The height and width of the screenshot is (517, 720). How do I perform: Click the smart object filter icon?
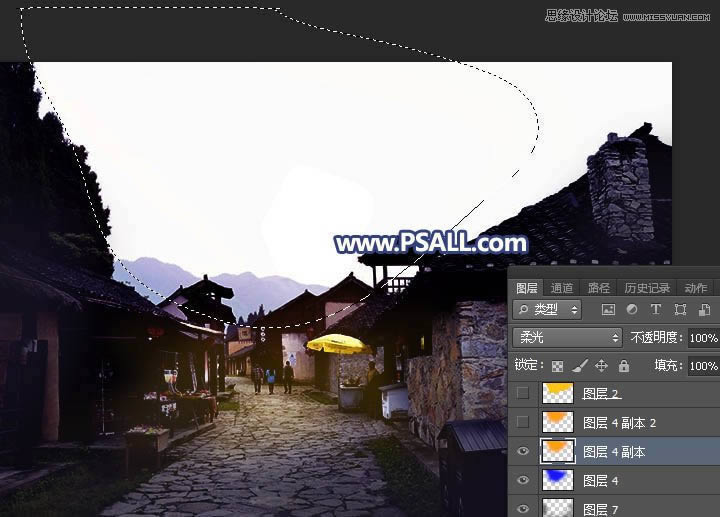(704, 310)
